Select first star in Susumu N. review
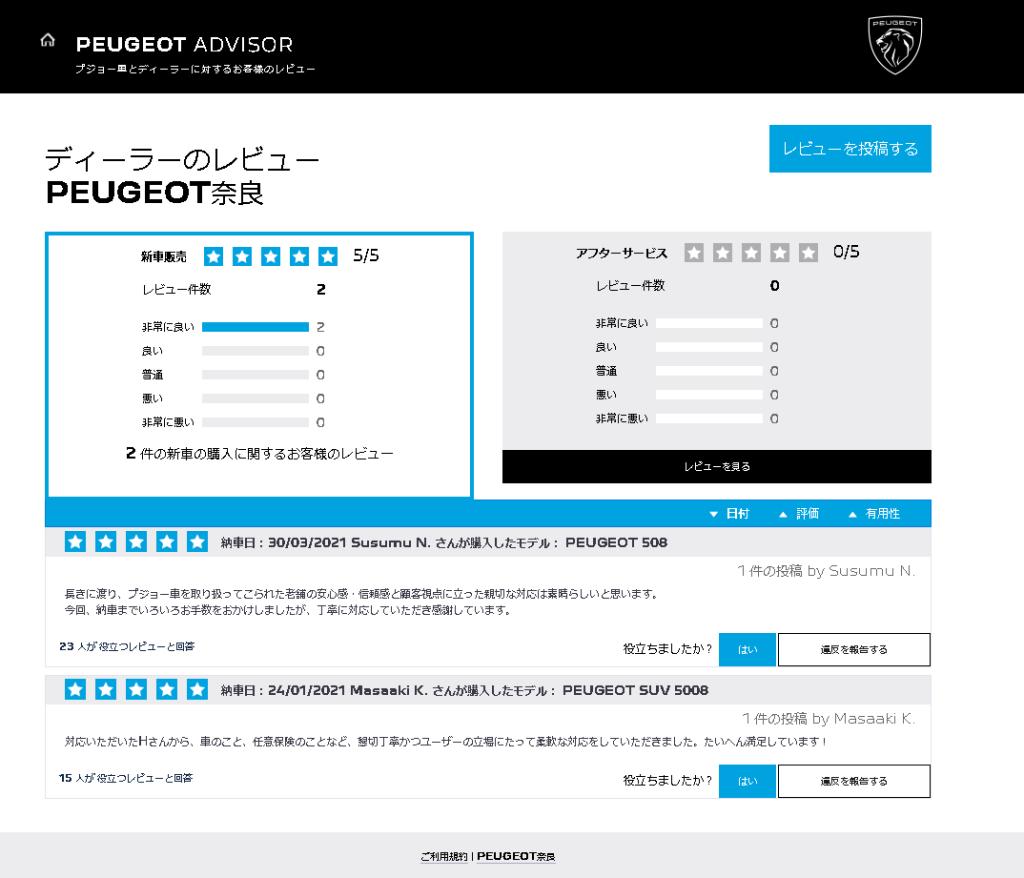This screenshot has width=1024, height=878. pos(75,542)
